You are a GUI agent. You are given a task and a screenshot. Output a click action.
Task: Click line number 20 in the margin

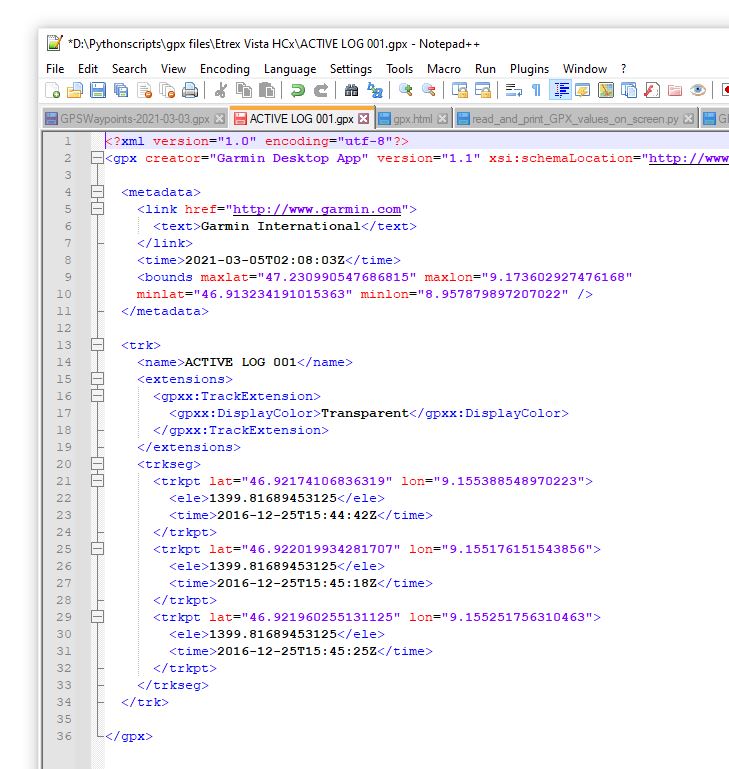[65, 464]
